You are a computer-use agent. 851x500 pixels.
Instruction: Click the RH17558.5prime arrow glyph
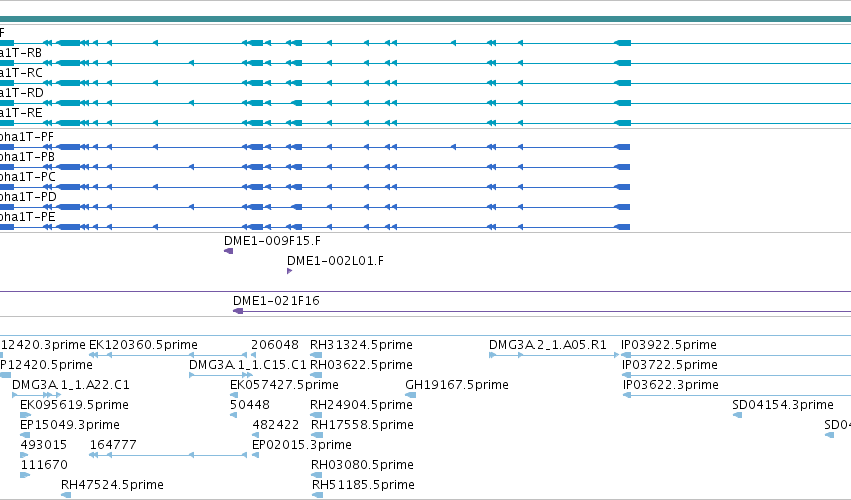(317, 435)
